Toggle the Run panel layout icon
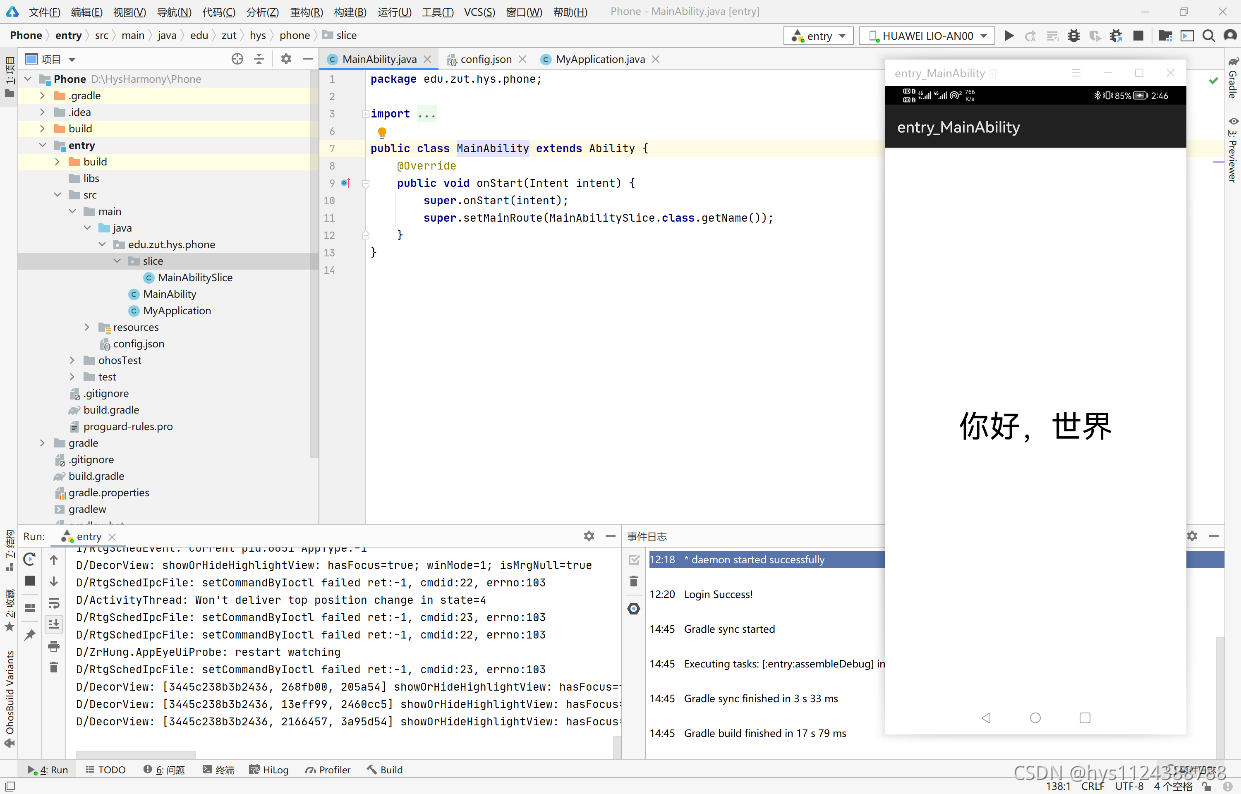The height and width of the screenshot is (794, 1241). coord(30,608)
